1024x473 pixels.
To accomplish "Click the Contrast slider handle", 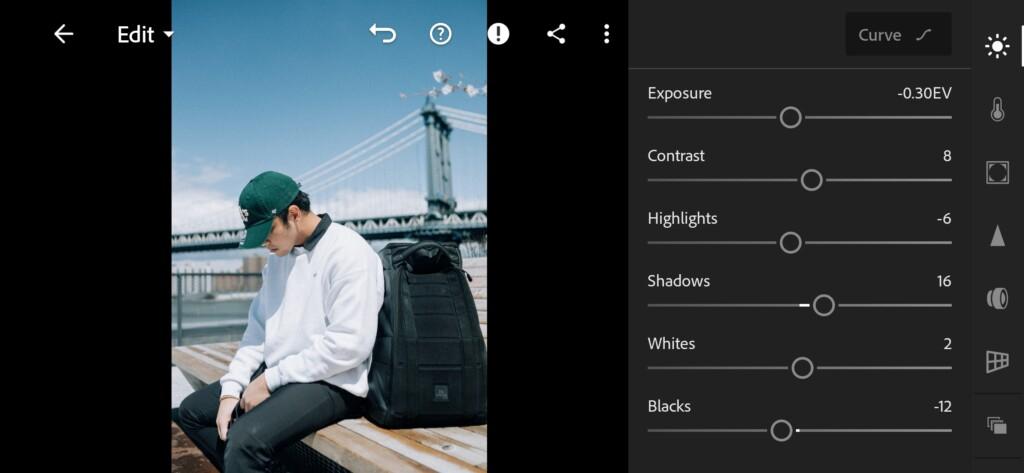I will pos(811,180).
